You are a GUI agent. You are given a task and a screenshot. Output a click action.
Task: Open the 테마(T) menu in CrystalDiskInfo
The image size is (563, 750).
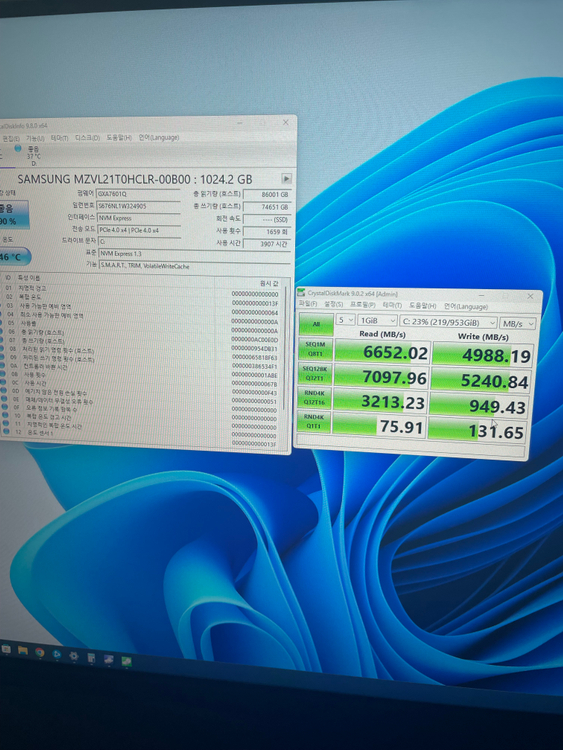pos(59,138)
